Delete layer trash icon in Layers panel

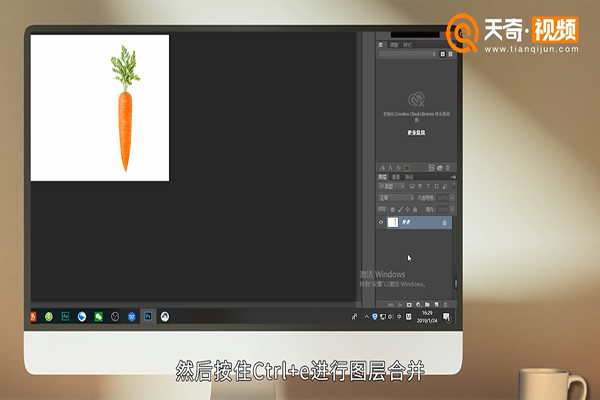click(445, 305)
